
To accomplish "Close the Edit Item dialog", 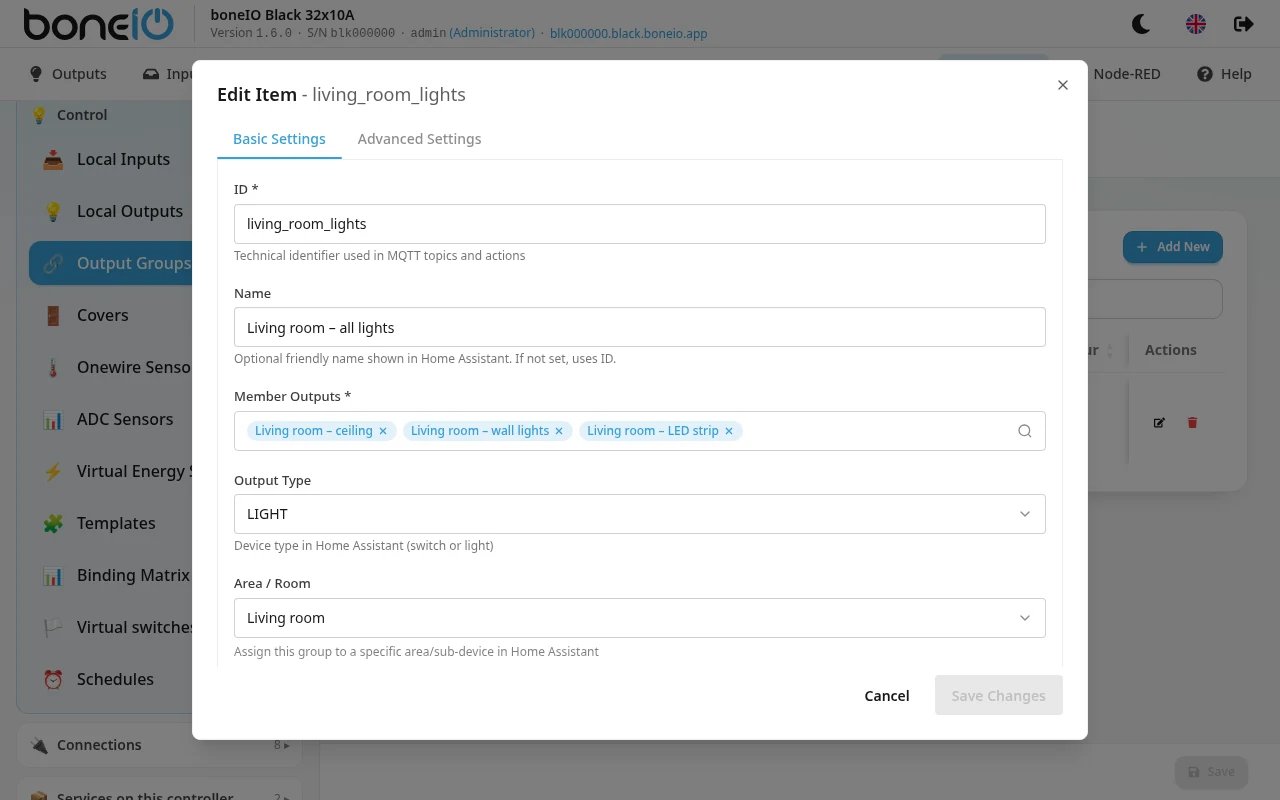I will (1063, 85).
